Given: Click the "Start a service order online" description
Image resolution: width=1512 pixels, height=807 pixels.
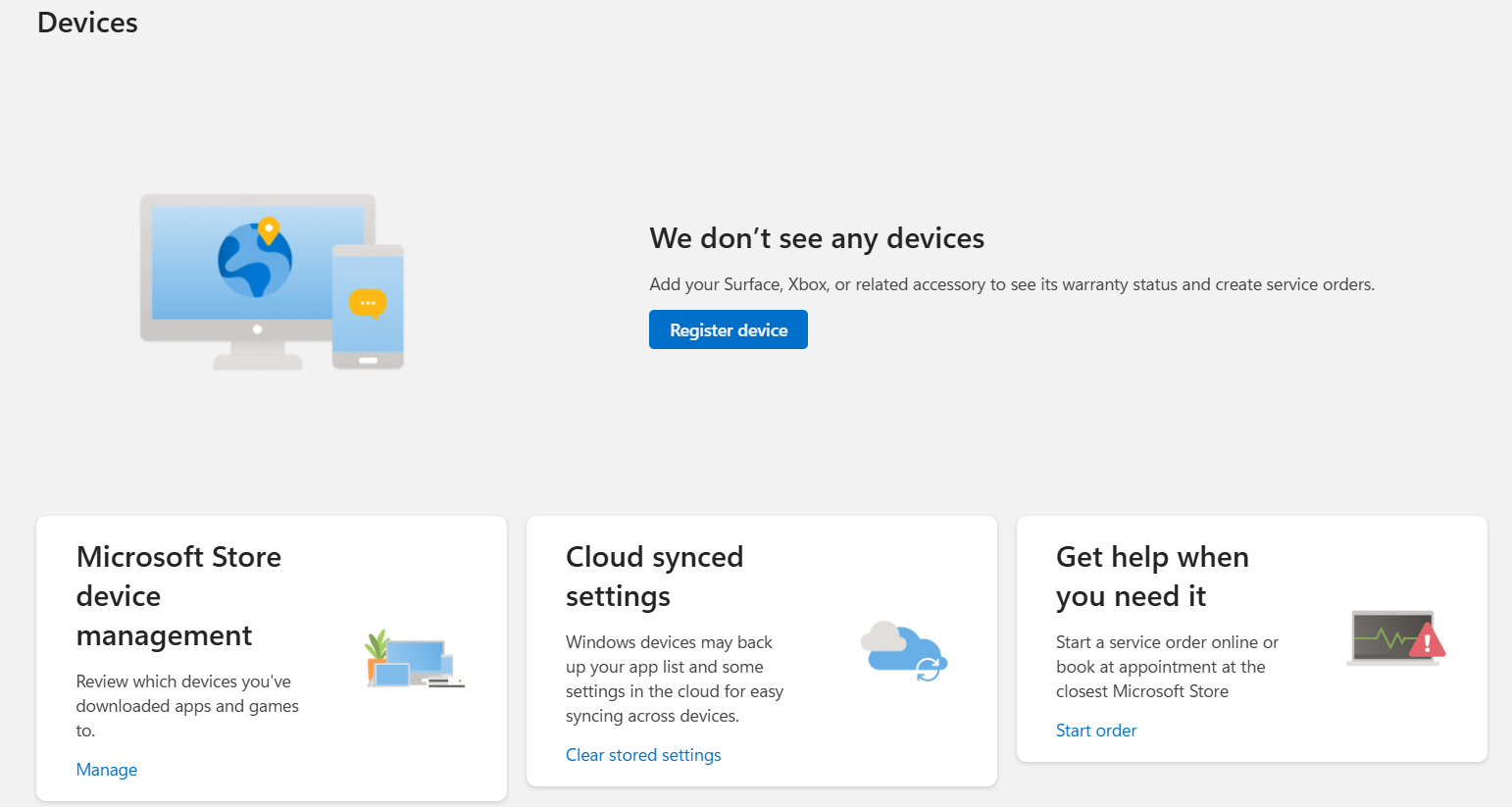Looking at the screenshot, I should coord(1167,667).
